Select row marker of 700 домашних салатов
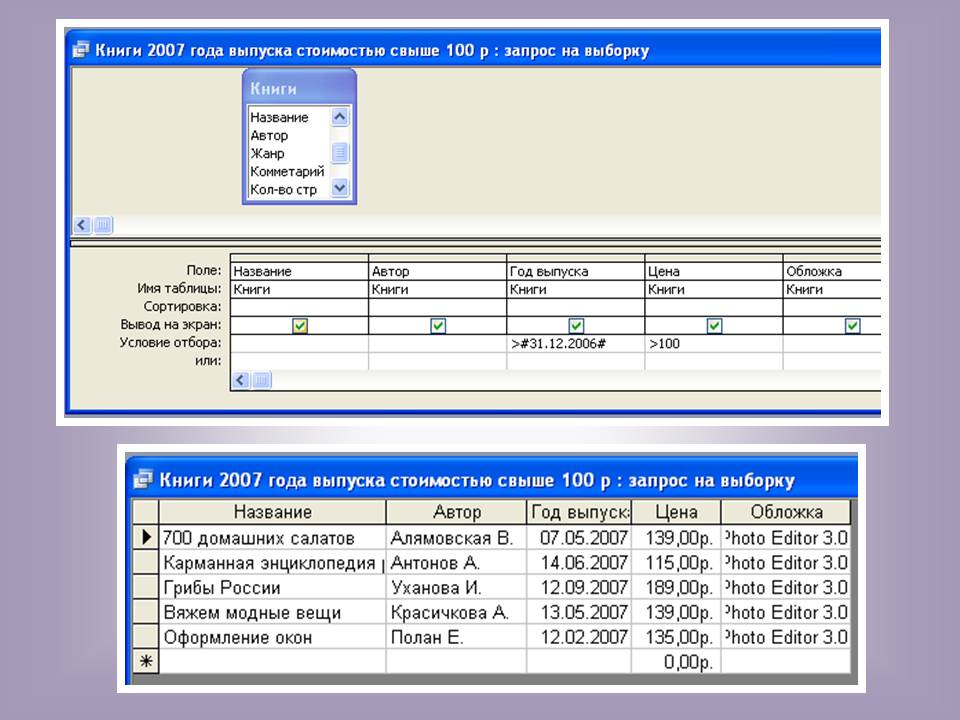 click(147, 537)
